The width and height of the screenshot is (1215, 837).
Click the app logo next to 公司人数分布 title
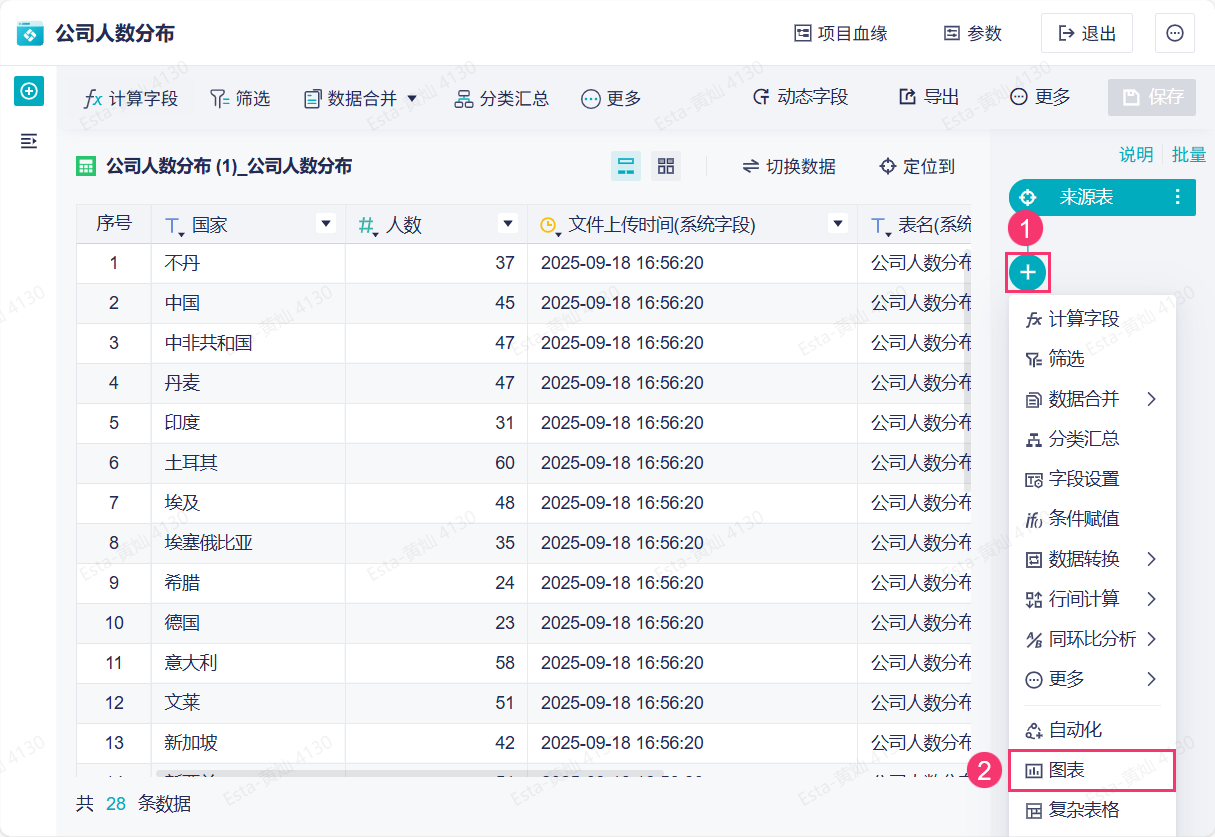point(31,33)
